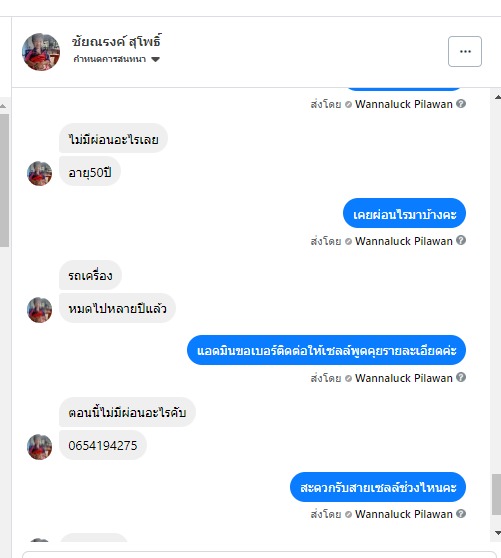Click the message input field at bottom
The height and width of the screenshot is (558, 501).
coord(259,554)
